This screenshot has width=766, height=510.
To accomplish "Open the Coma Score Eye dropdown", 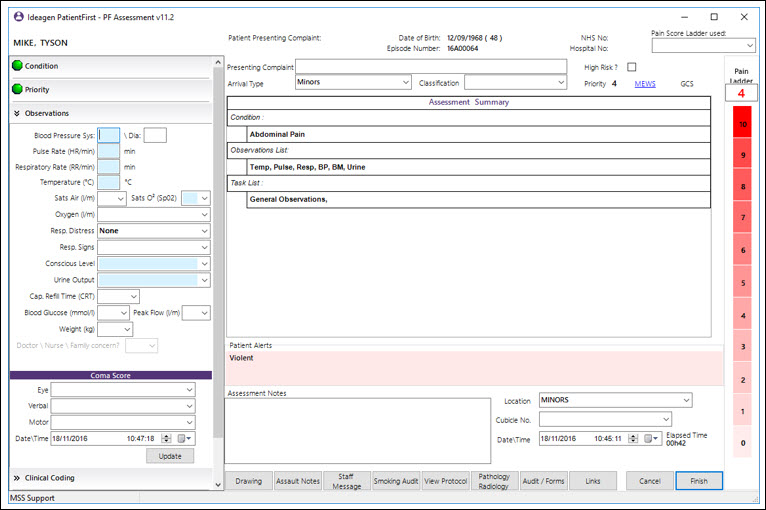I will click(190, 389).
